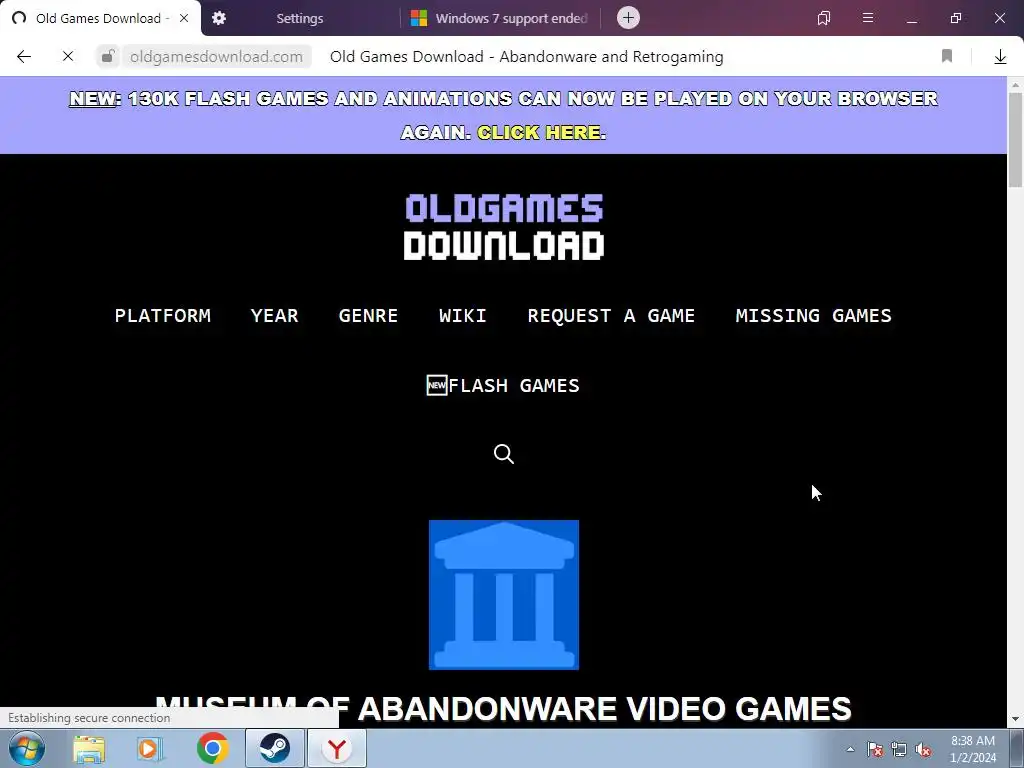Click the oldgamesdownload.com address field
Screen dimensions: 1024x768
[216, 57]
